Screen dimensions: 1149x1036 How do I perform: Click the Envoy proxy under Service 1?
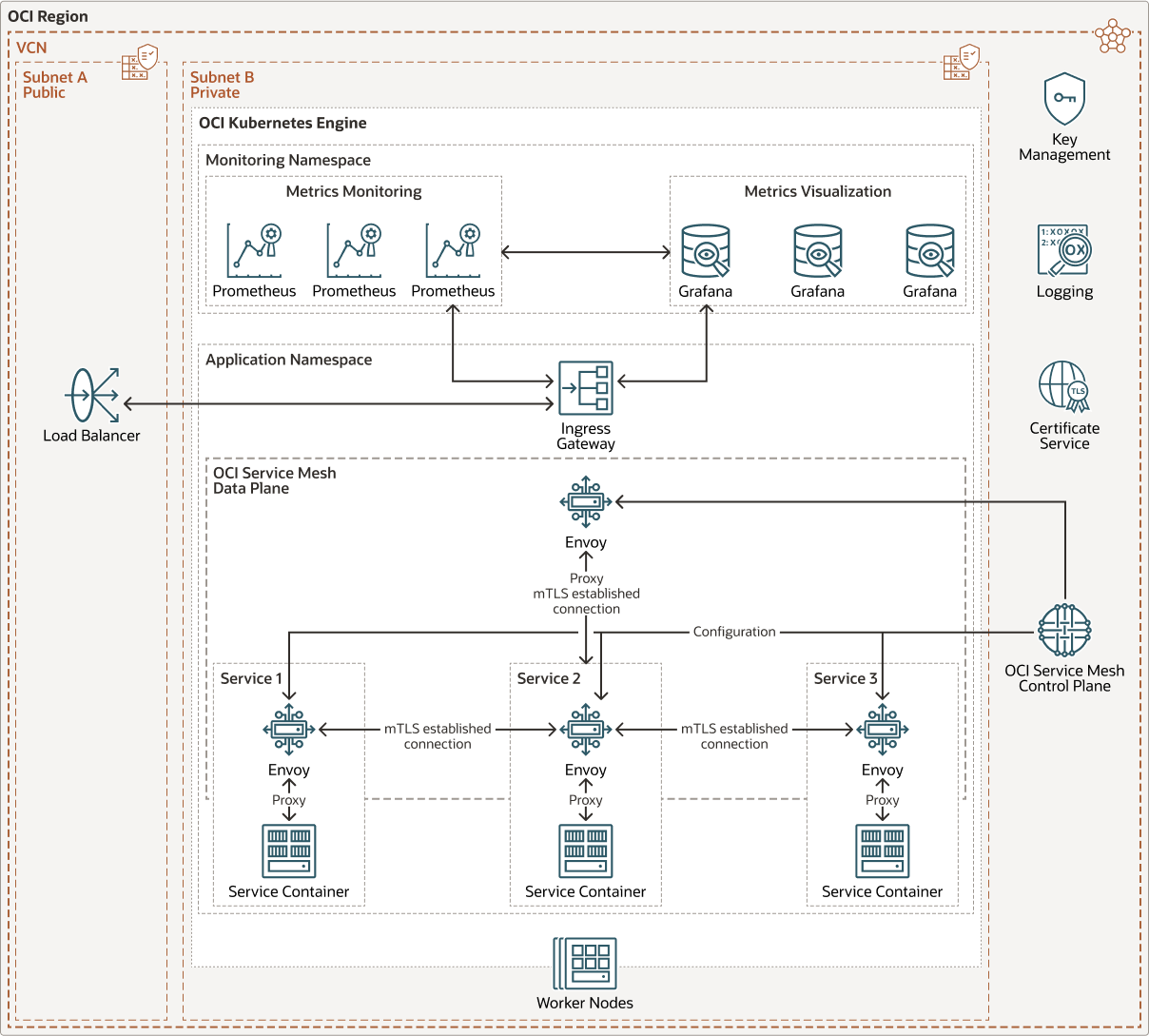pos(288,729)
